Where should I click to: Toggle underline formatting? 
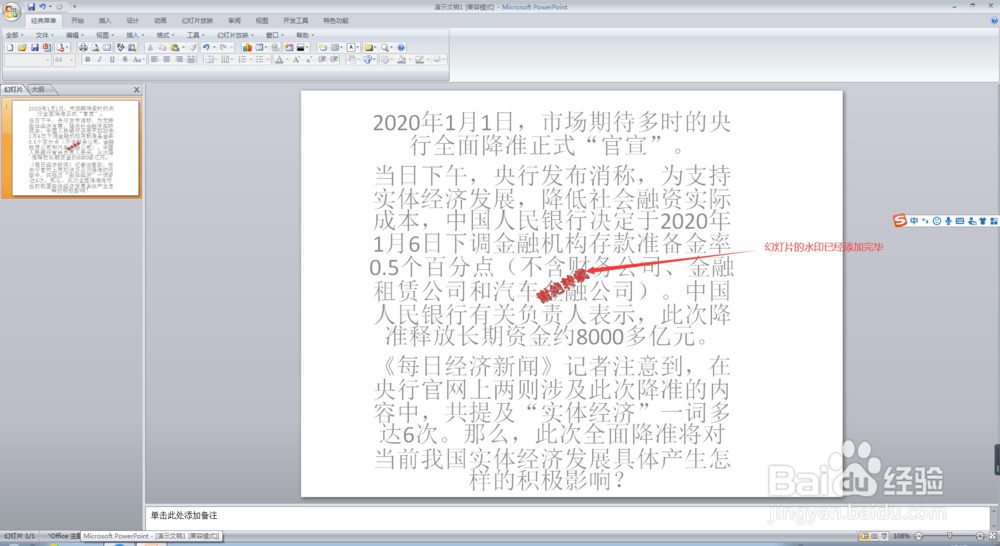[112, 59]
